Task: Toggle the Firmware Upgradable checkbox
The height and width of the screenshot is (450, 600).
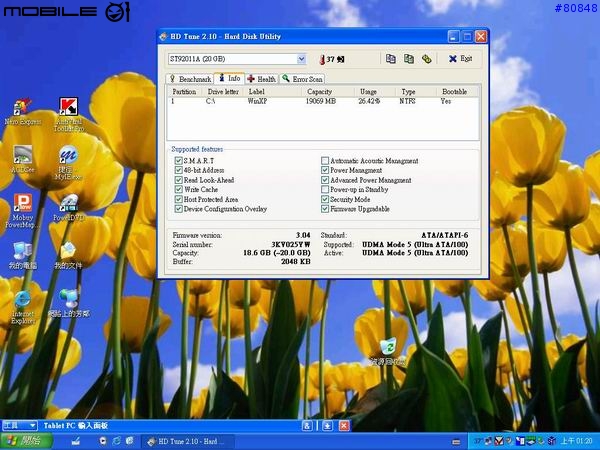Action: (325, 209)
